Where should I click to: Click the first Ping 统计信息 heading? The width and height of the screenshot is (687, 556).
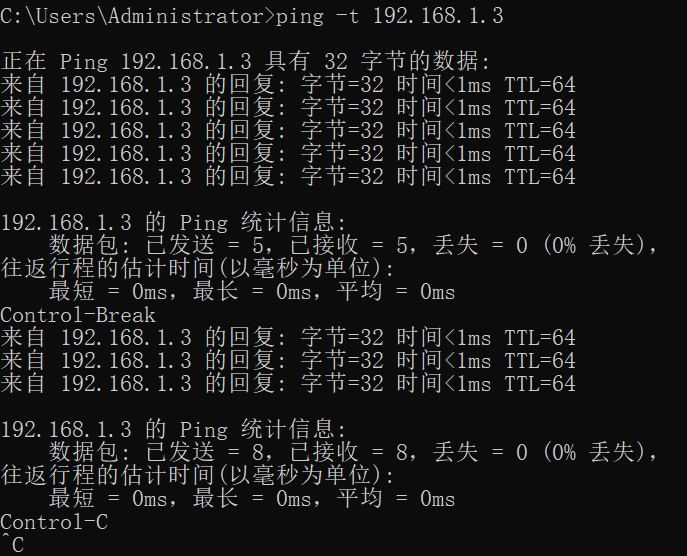(174, 223)
